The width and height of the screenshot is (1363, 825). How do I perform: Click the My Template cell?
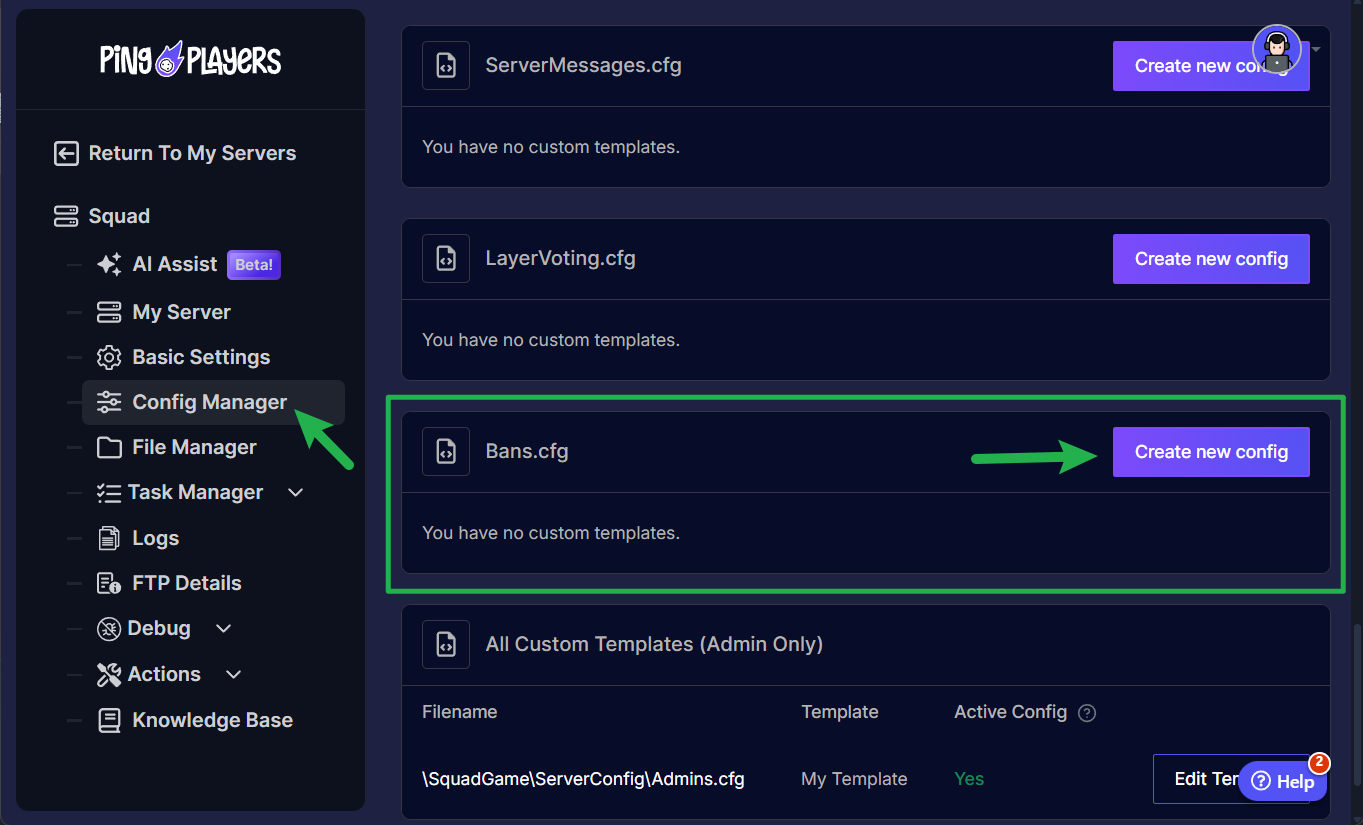tap(854, 779)
